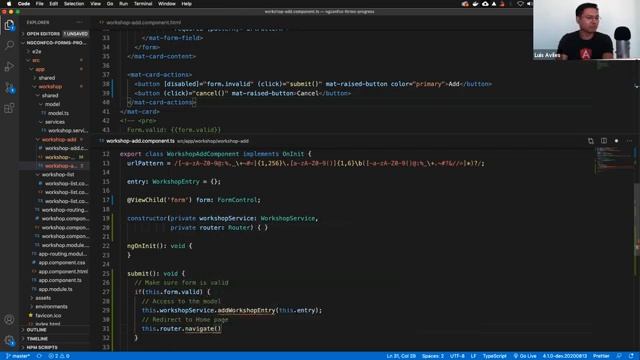Change file encoding UTF-8

tap(457, 356)
